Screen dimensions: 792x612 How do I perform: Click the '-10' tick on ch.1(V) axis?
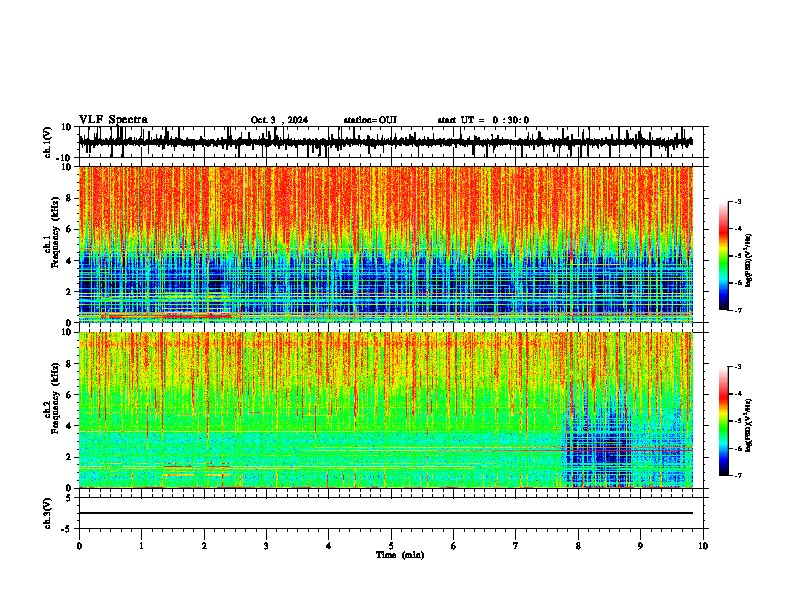coord(65,158)
